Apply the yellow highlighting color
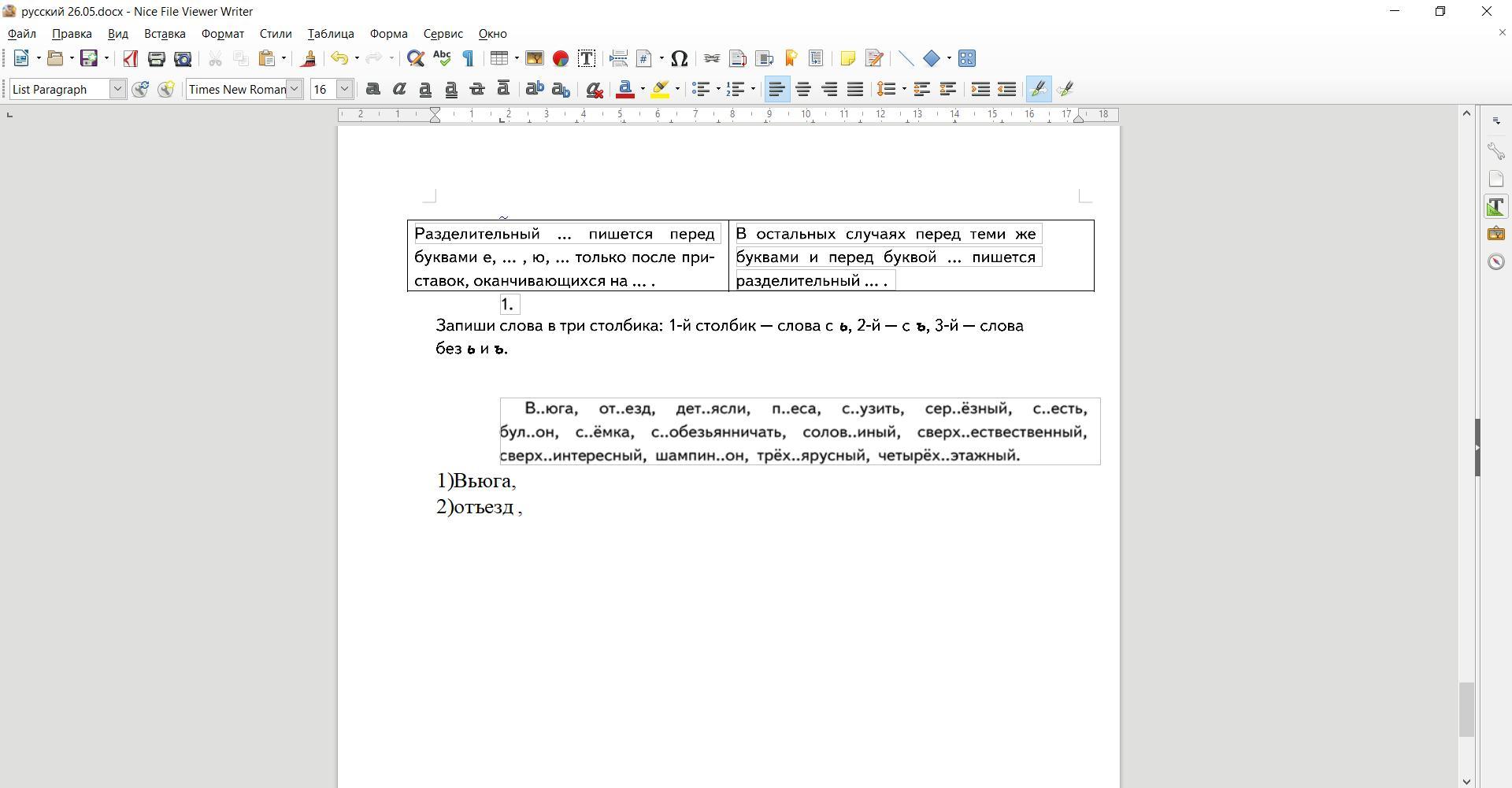Image resolution: width=1512 pixels, height=788 pixels. coord(661,89)
